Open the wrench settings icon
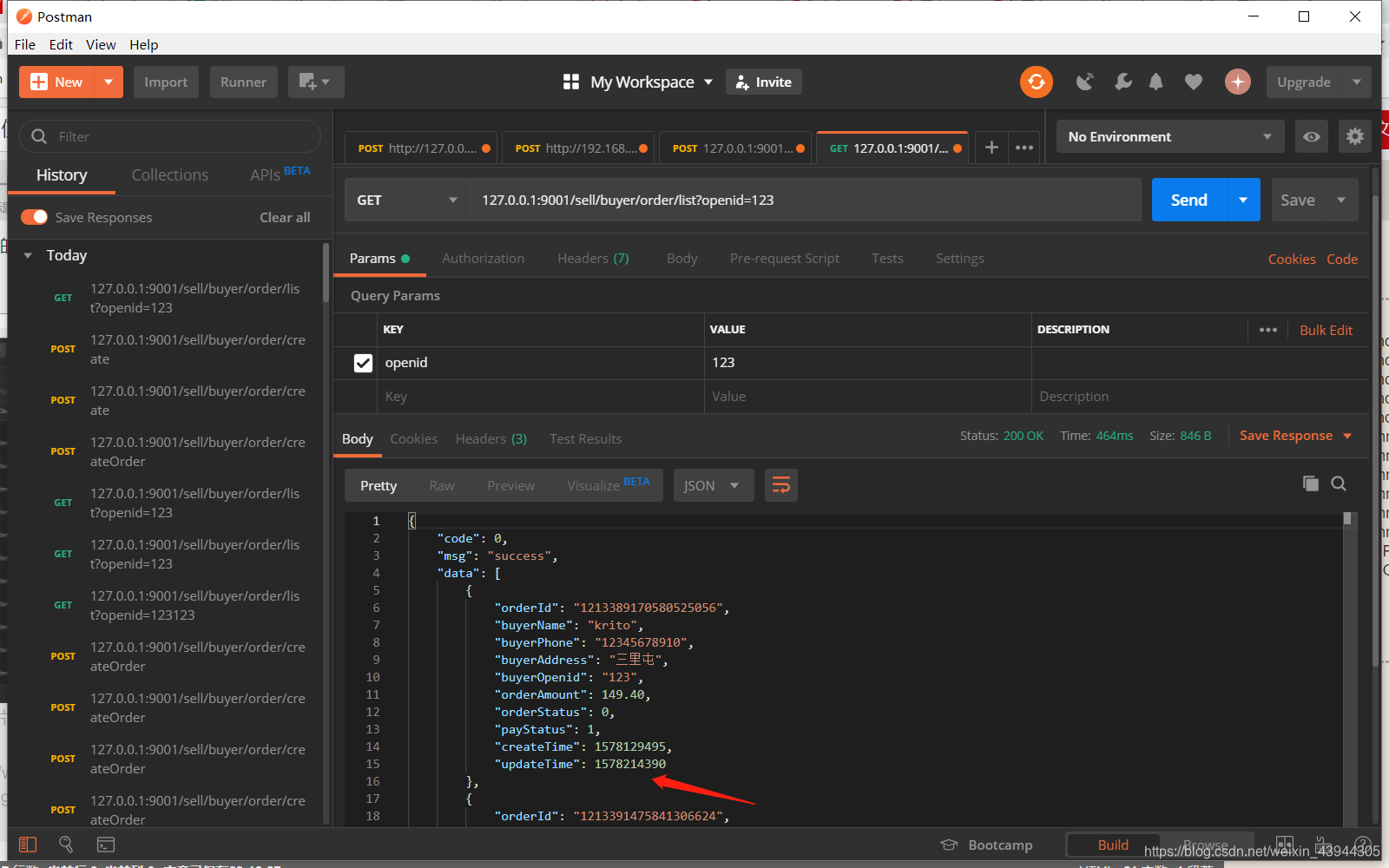The image size is (1389, 868). pos(1122,82)
